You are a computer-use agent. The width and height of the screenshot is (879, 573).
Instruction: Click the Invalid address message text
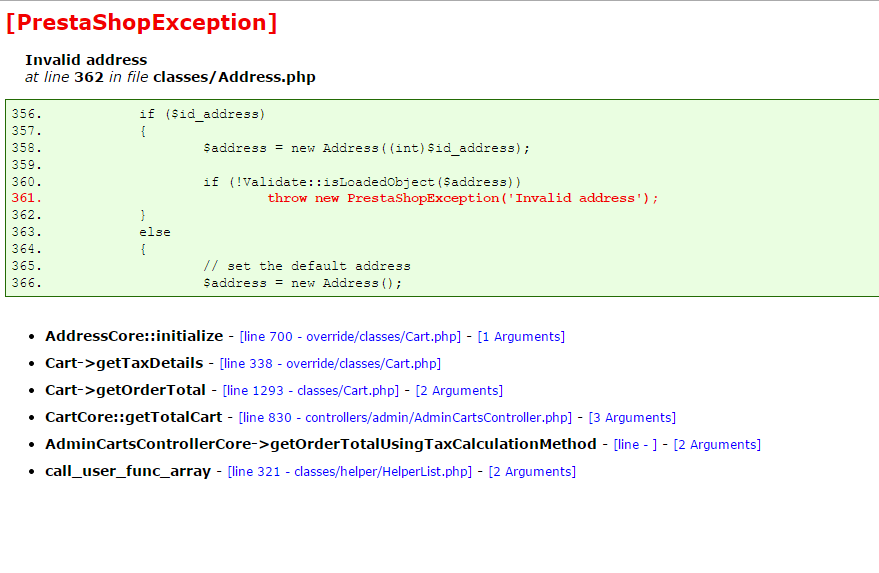[x=86, y=60]
